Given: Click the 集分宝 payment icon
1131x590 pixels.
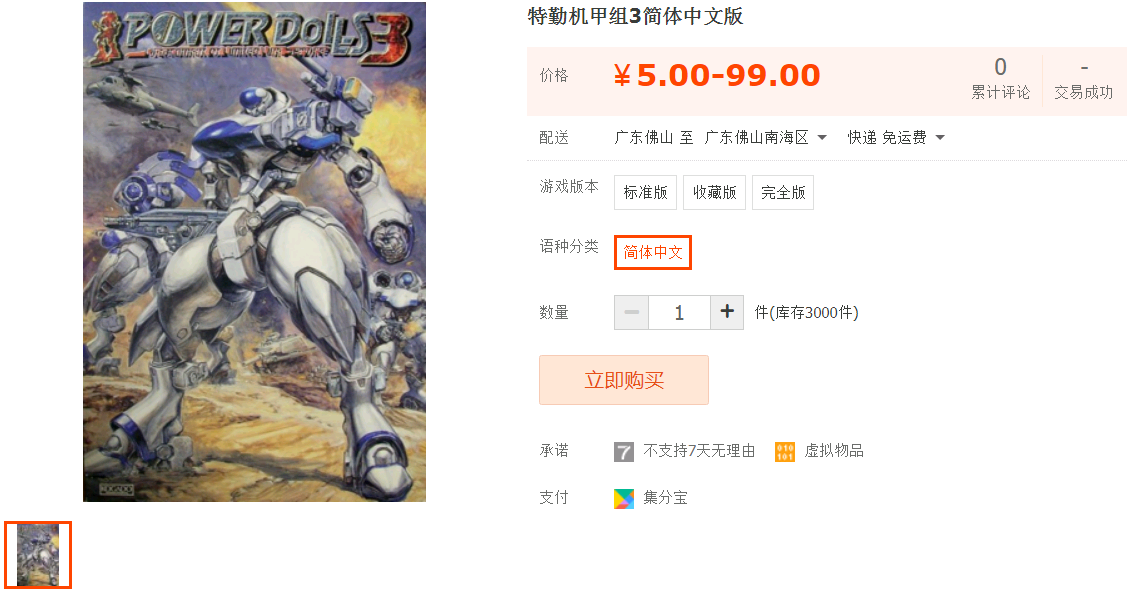Looking at the screenshot, I should [x=623, y=498].
